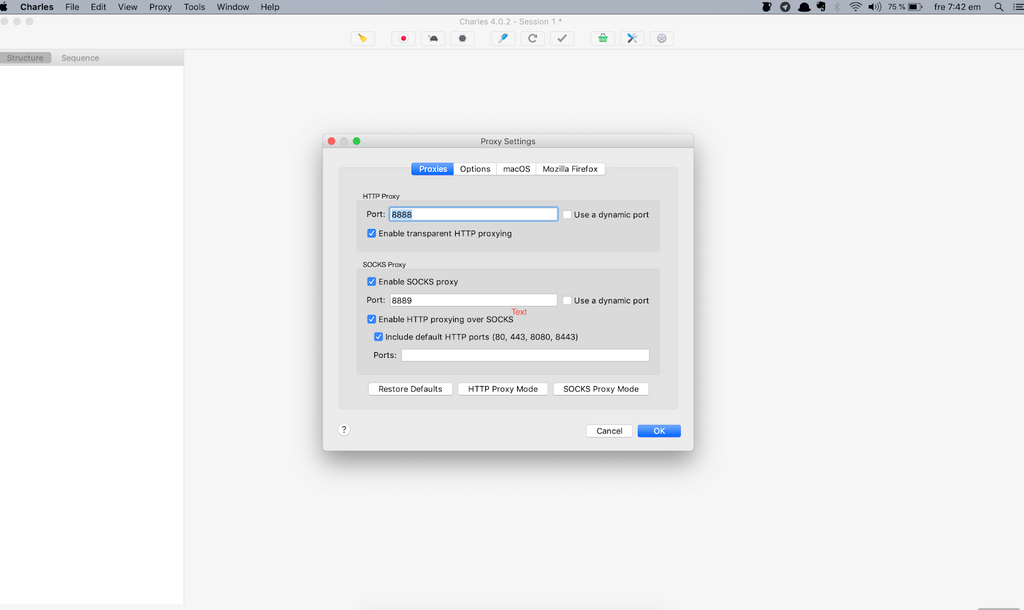Open the Notification Center list icon

tap(1018, 7)
